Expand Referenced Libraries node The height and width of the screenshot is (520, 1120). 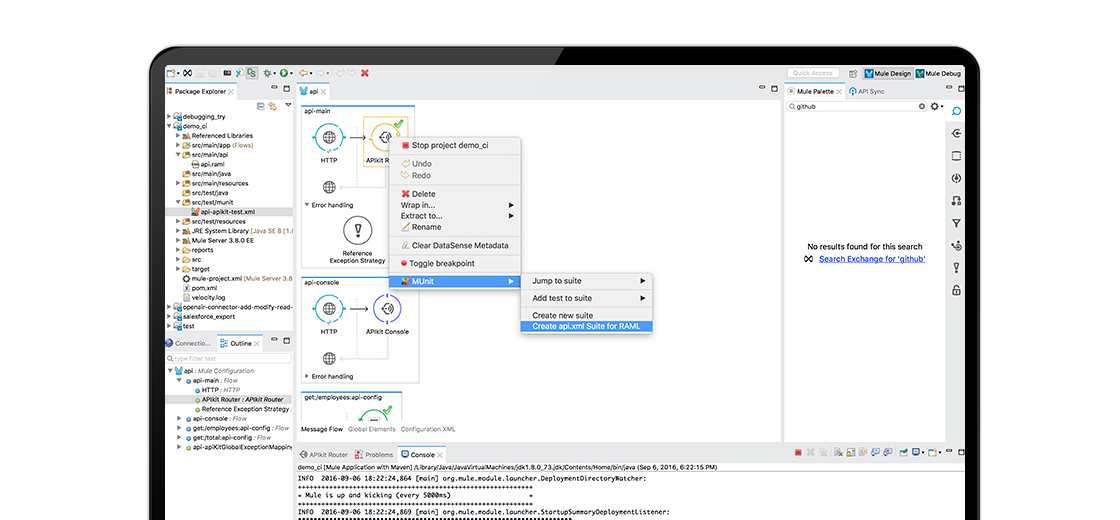pyautogui.click(x=178, y=135)
